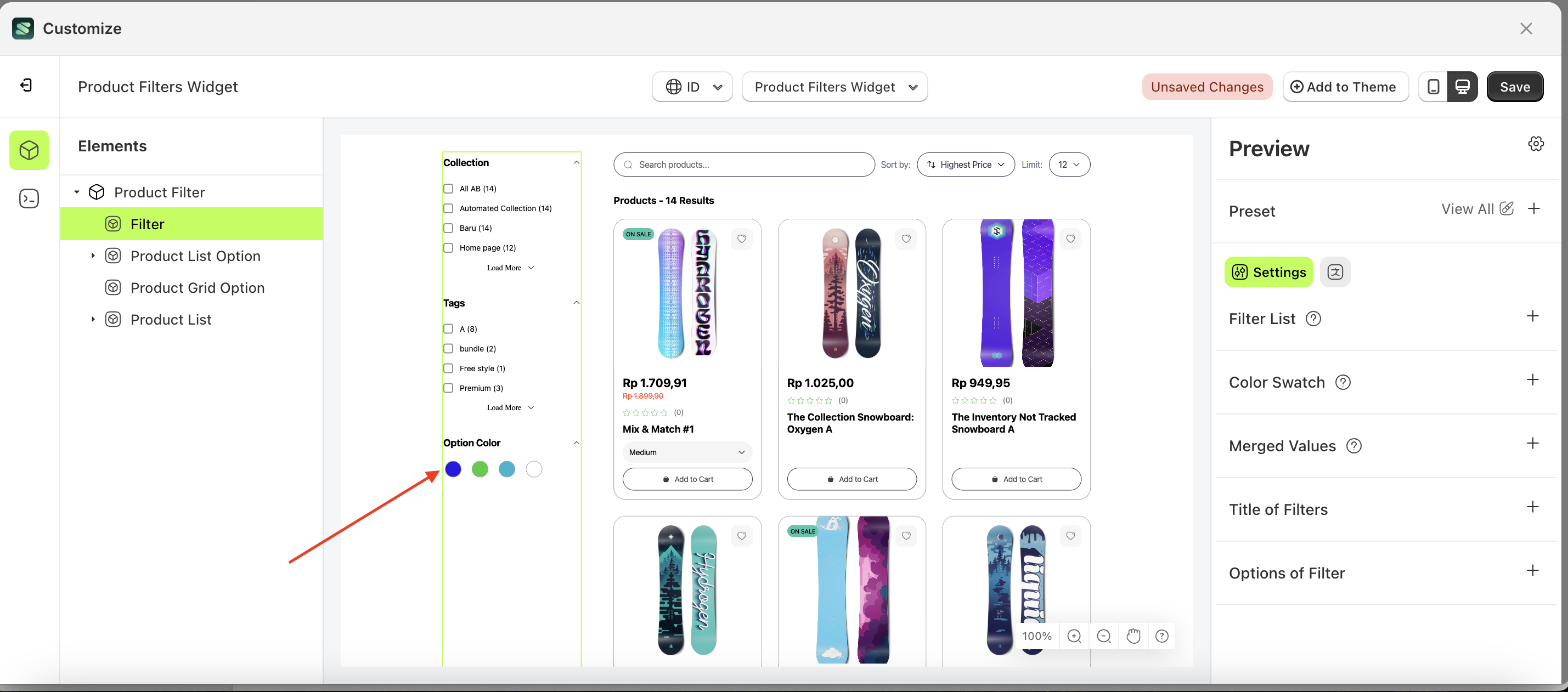This screenshot has width=1568, height=692.
Task: Click zoom in magnifier icon
Action: pos(1074,636)
